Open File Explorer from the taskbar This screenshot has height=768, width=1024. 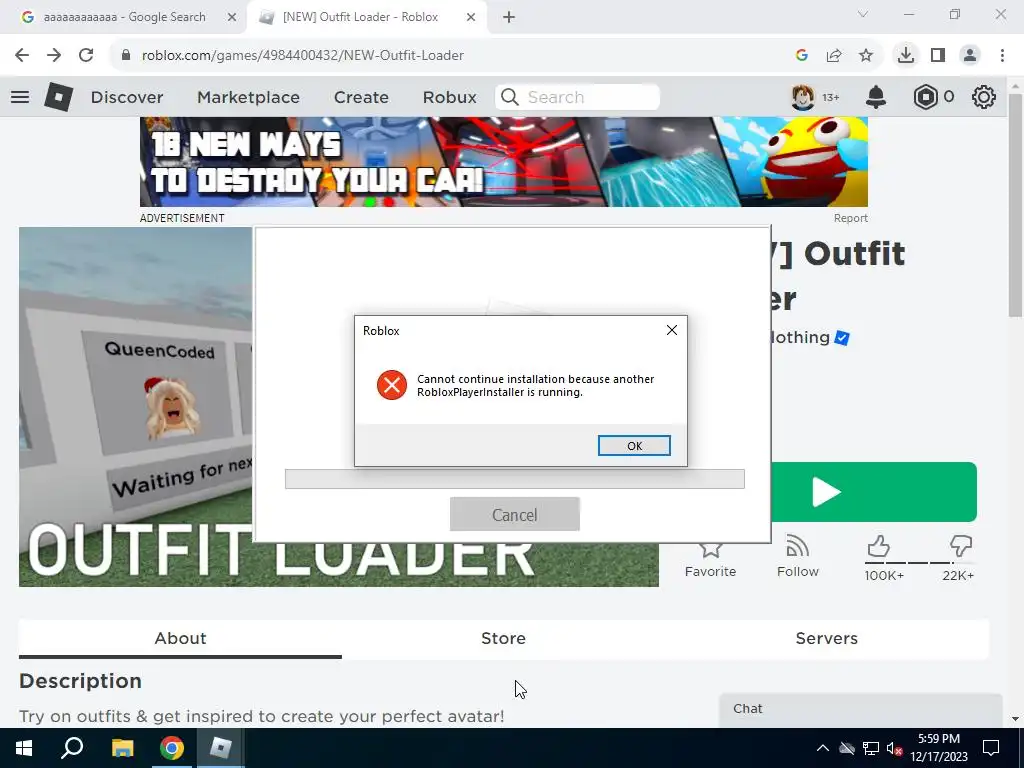(x=122, y=748)
